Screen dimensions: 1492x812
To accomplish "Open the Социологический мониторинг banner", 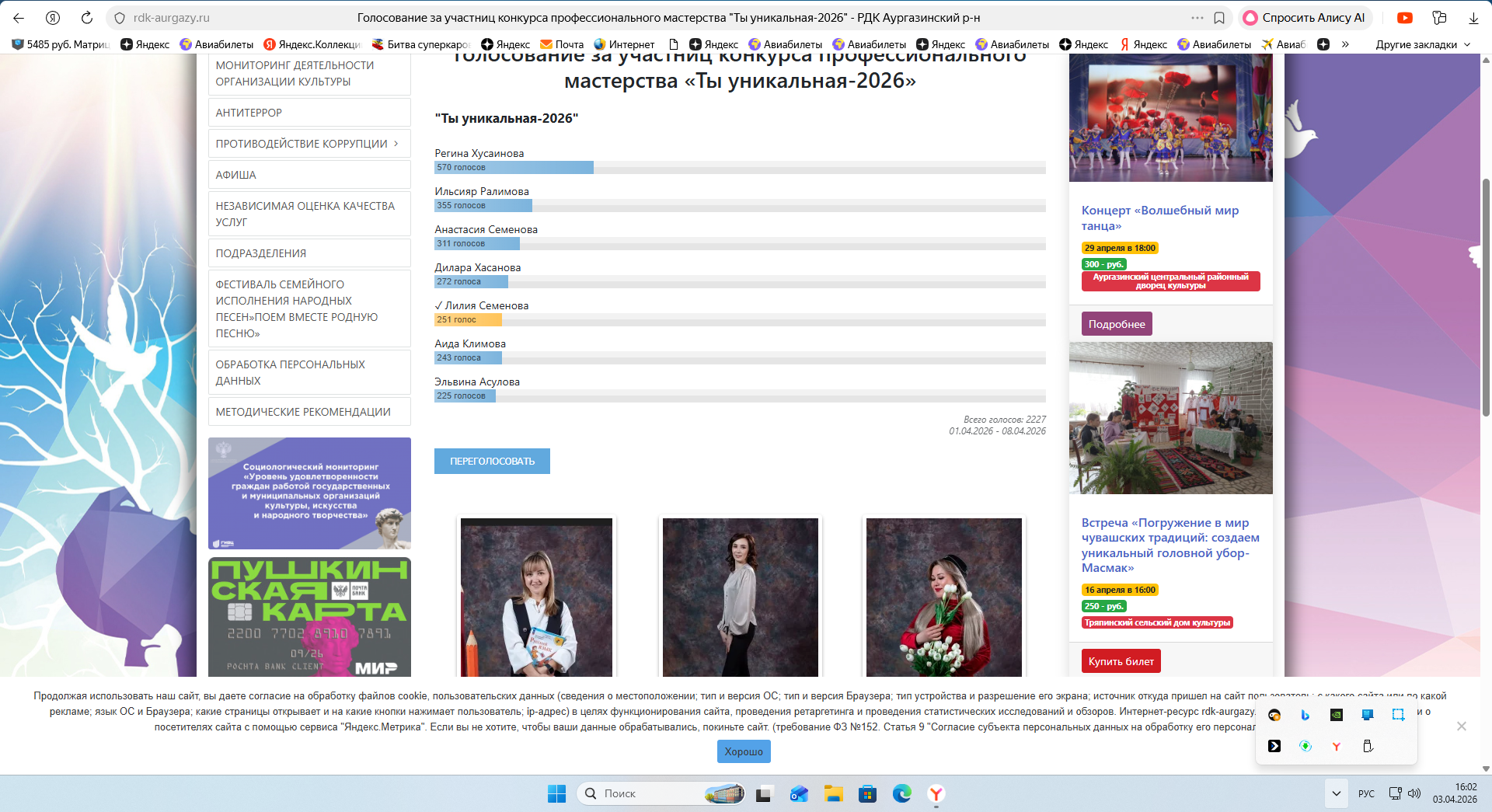I will coord(309,493).
